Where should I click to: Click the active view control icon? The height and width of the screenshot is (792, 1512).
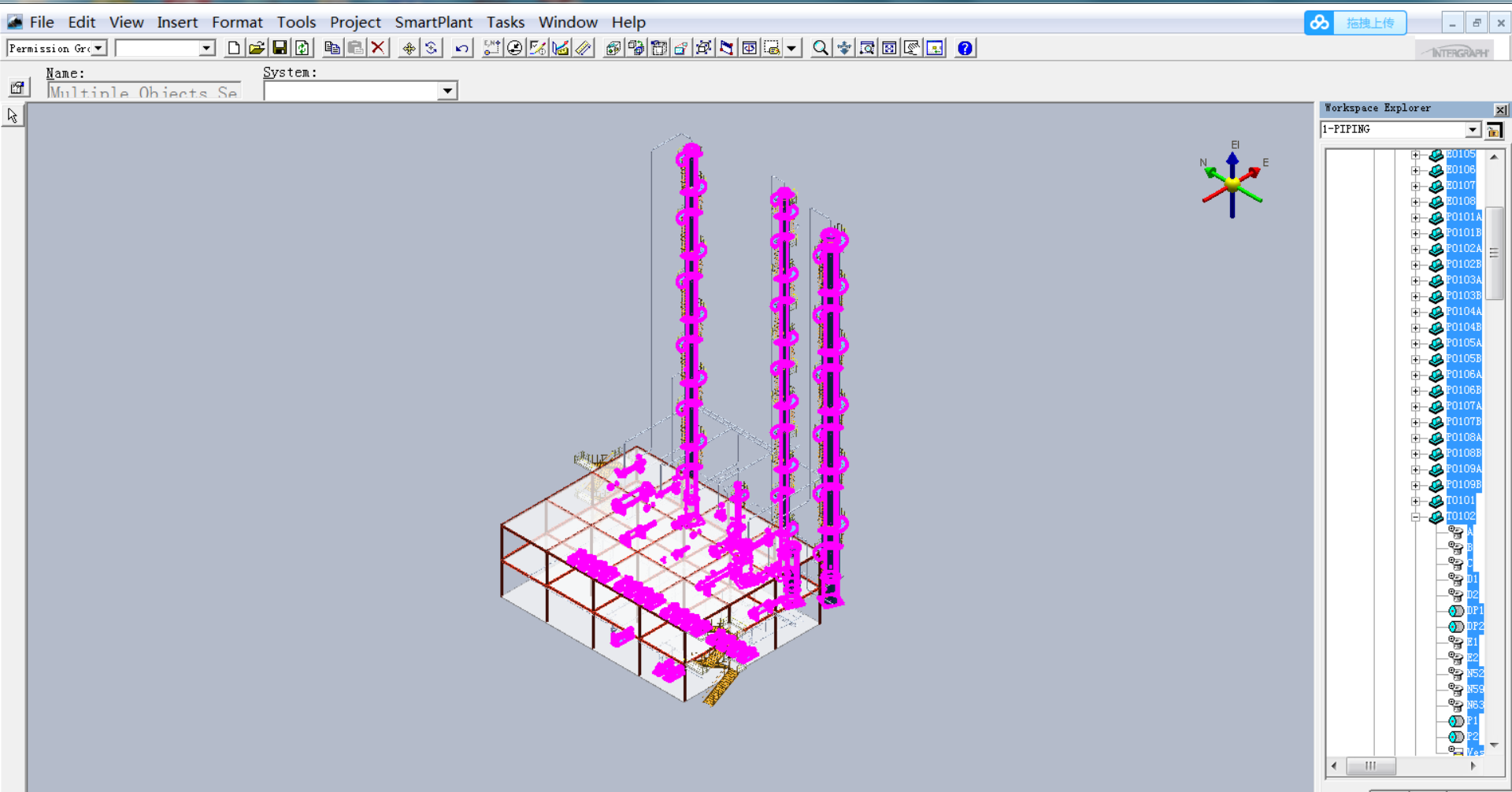click(936, 48)
